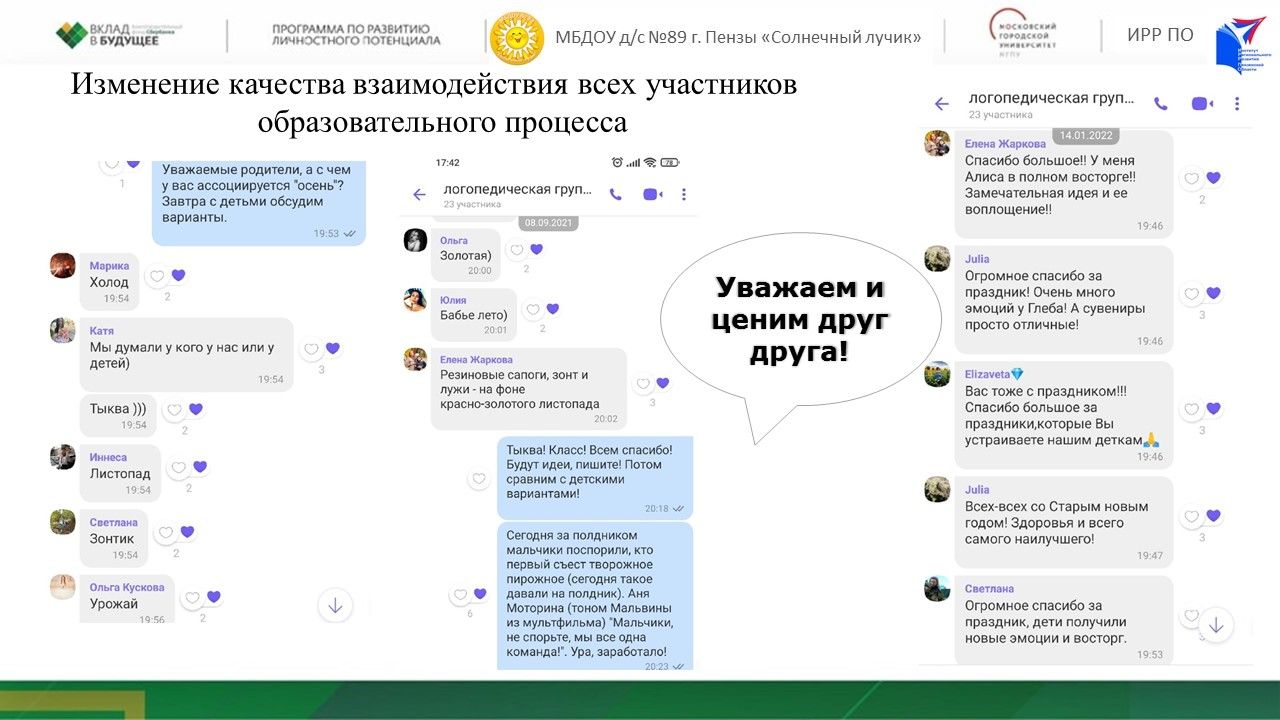Like Катя's "Мы думали" message with outline heart
The image size is (1280, 720).
pyautogui.click(x=312, y=349)
